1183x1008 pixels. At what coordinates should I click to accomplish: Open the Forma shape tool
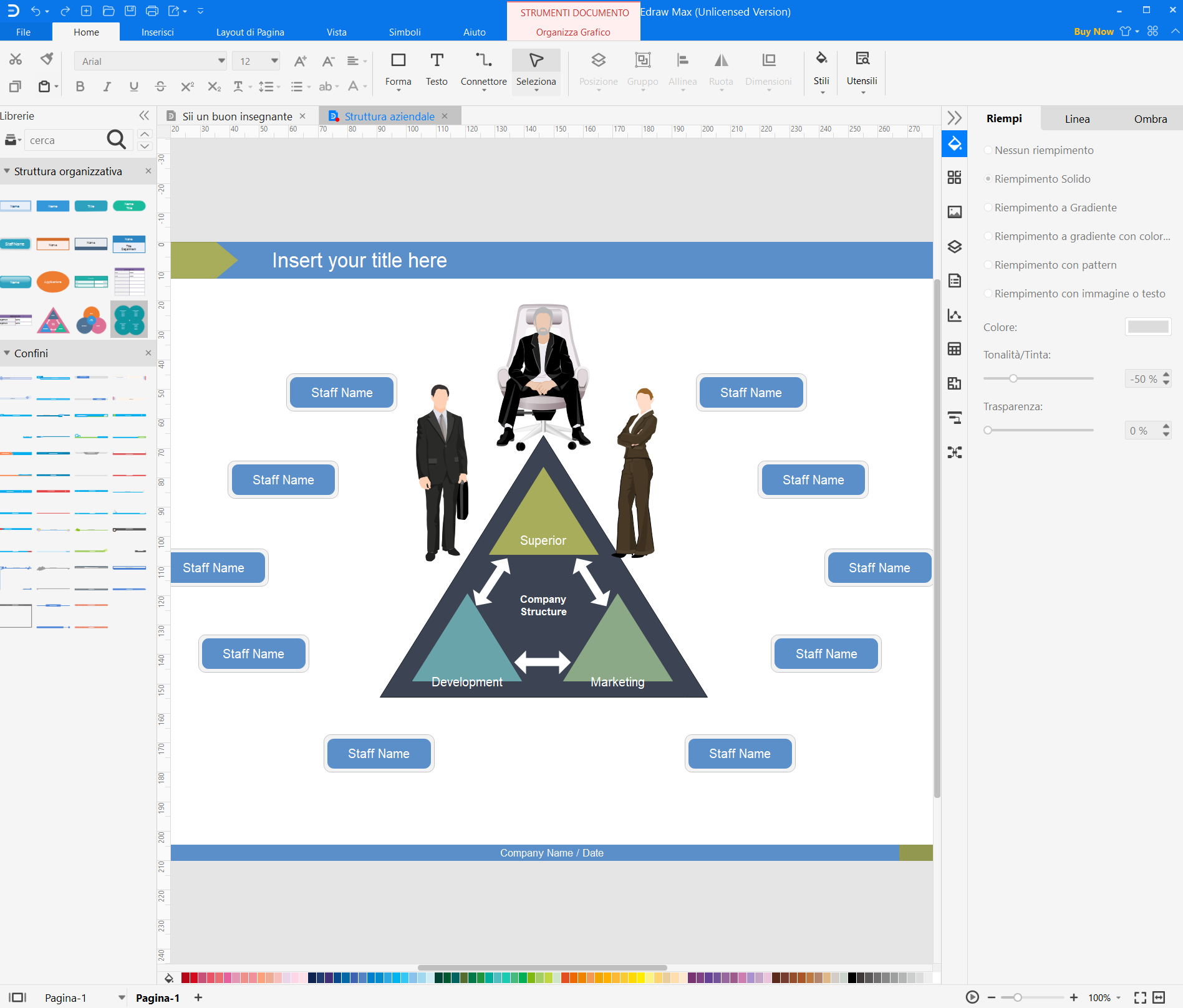(x=398, y=69)
